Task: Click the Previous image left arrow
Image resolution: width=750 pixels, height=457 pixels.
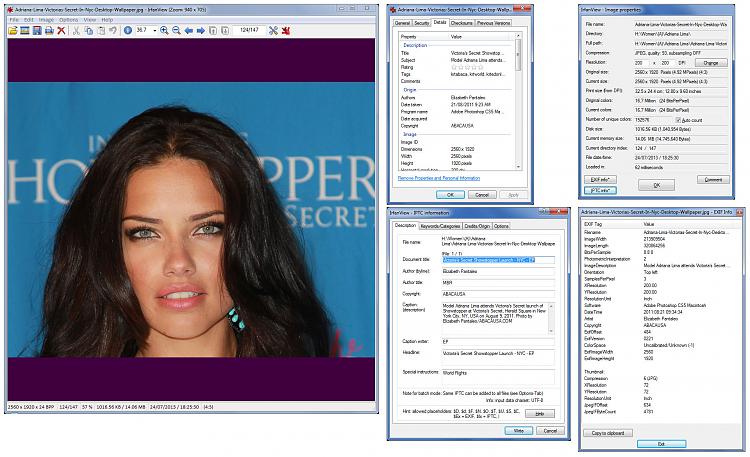Action: [189, 31]
